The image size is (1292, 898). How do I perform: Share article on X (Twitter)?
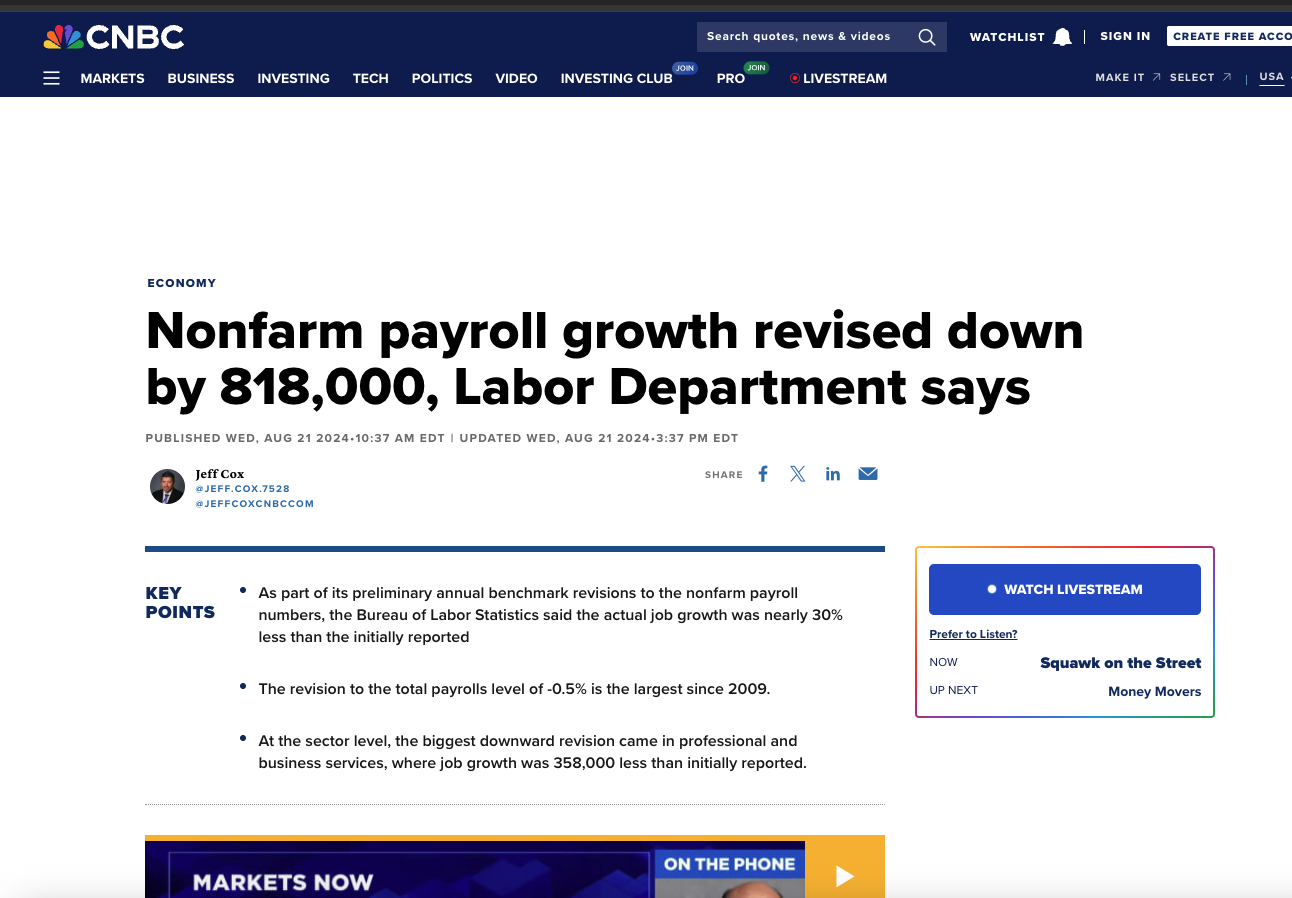pos(798,474)
